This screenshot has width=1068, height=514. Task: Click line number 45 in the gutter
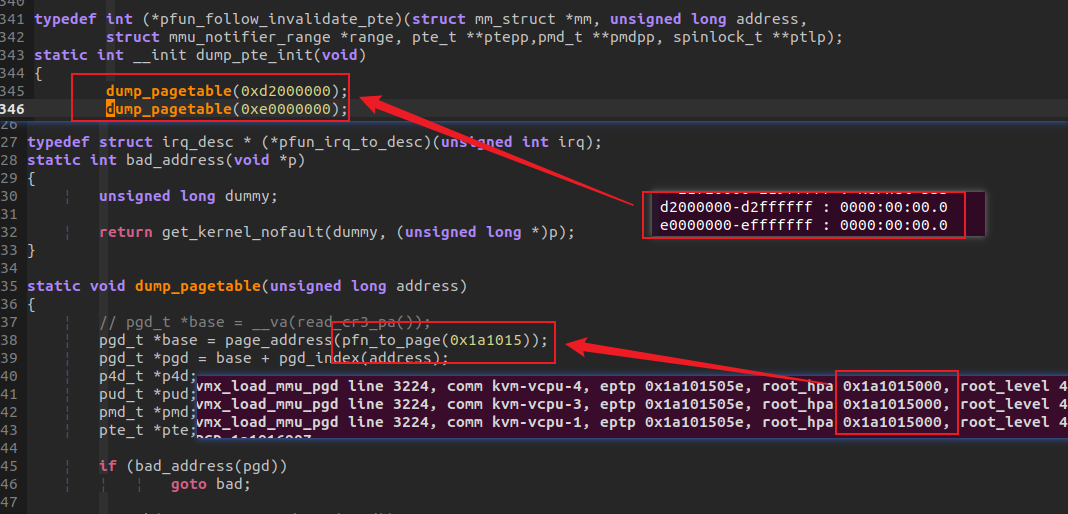(x=9, y=466)
